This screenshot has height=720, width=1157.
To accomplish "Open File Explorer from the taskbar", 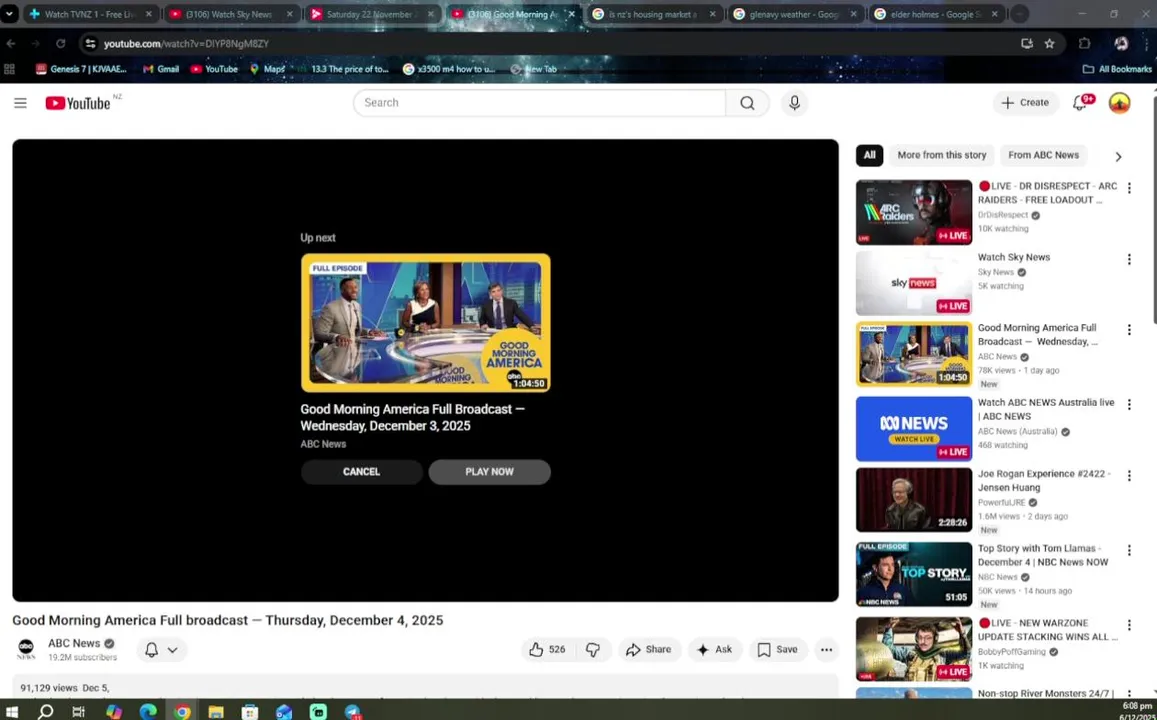I will click(215, 712).
